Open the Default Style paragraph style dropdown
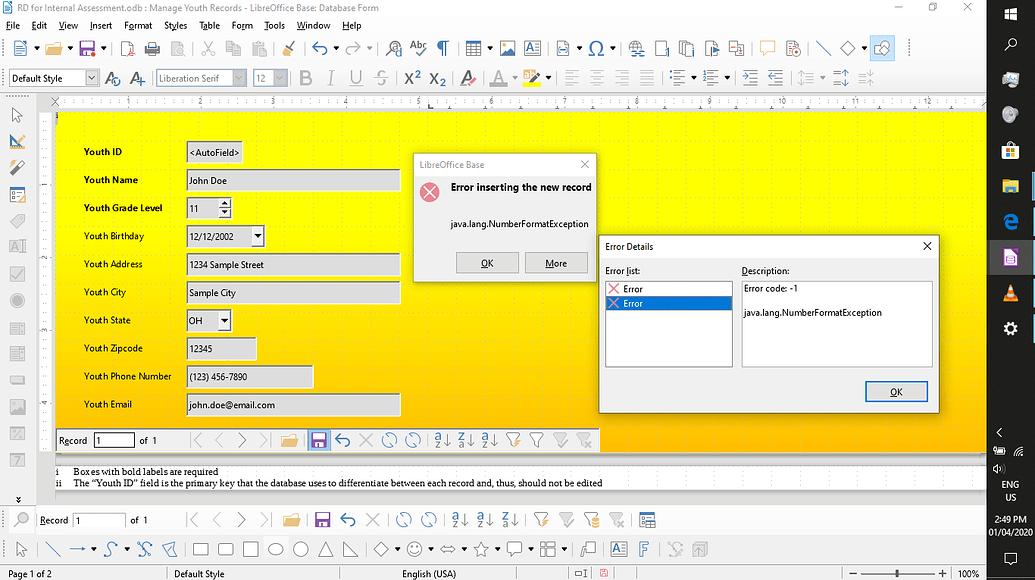Screen dimensions: 1035x580 pos(92,78)
